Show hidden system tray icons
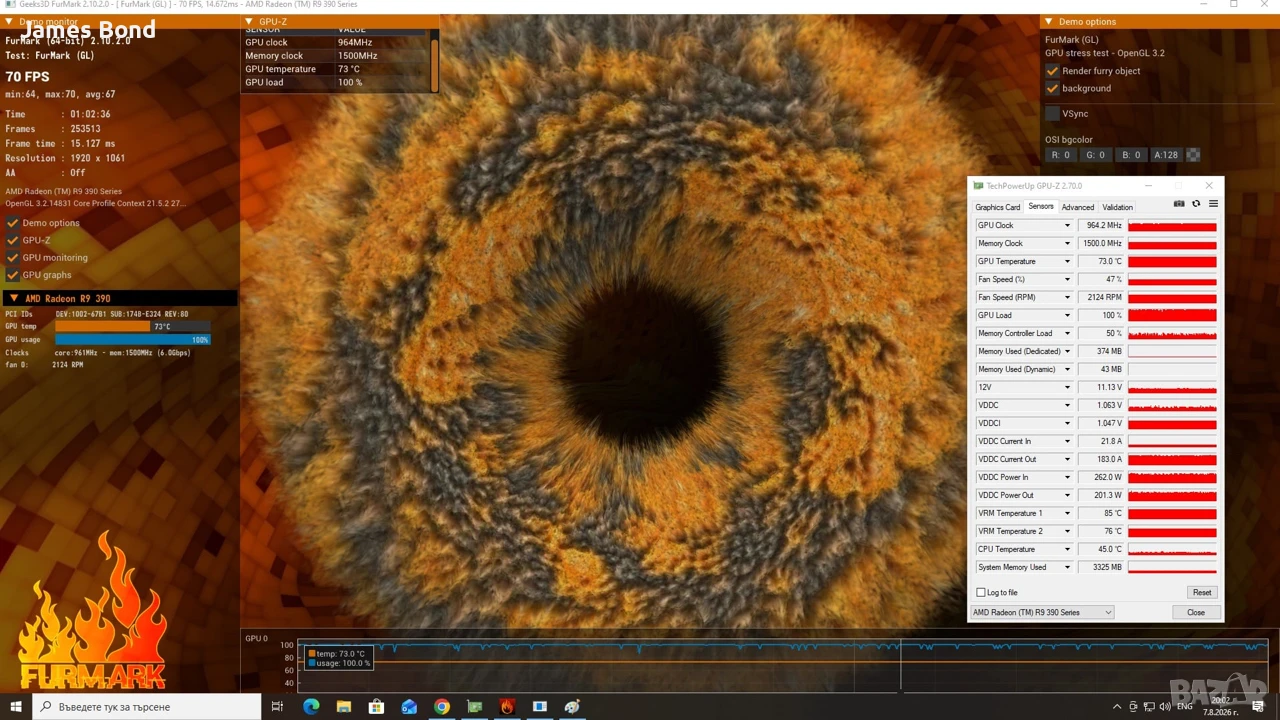1280x720 pixels. pos(1117,707)
